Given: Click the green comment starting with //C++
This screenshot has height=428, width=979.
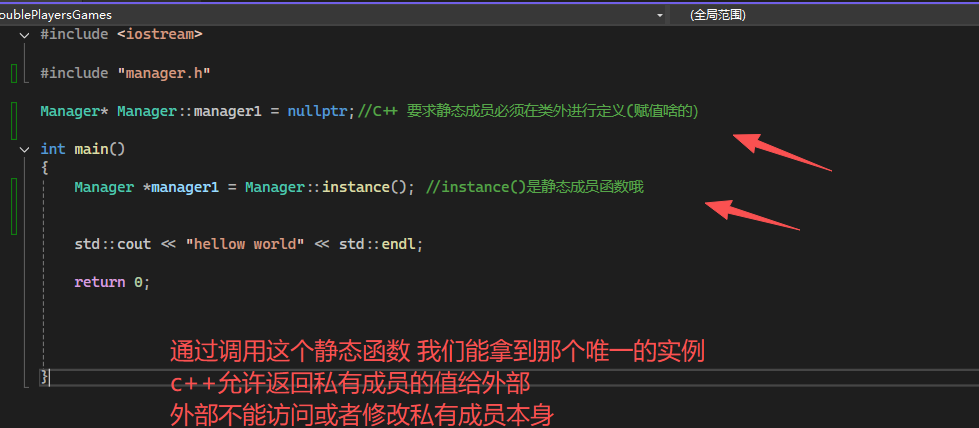Looking at the screenshot, I should coord(528,111).
